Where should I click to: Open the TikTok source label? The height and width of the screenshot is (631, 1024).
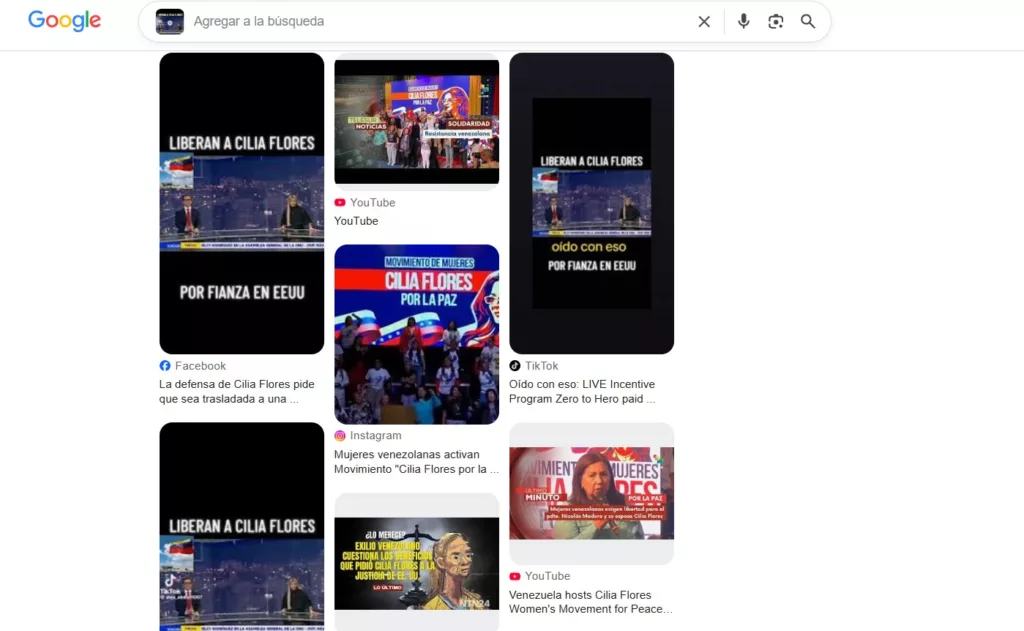(541, 366)
